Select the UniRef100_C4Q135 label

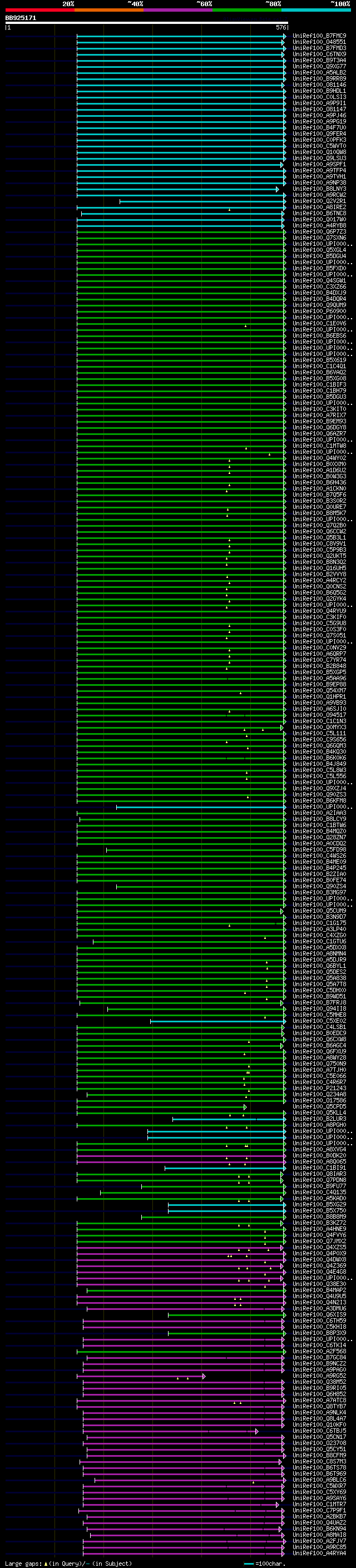point(319,1193)
